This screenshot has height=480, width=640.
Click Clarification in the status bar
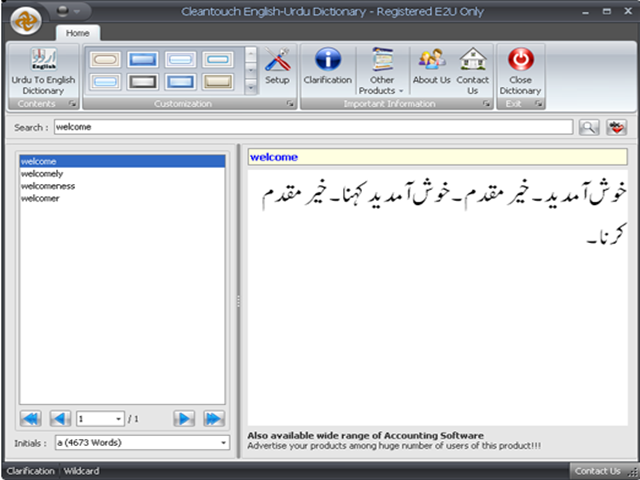pyautogui.click(x=30, y=471)
